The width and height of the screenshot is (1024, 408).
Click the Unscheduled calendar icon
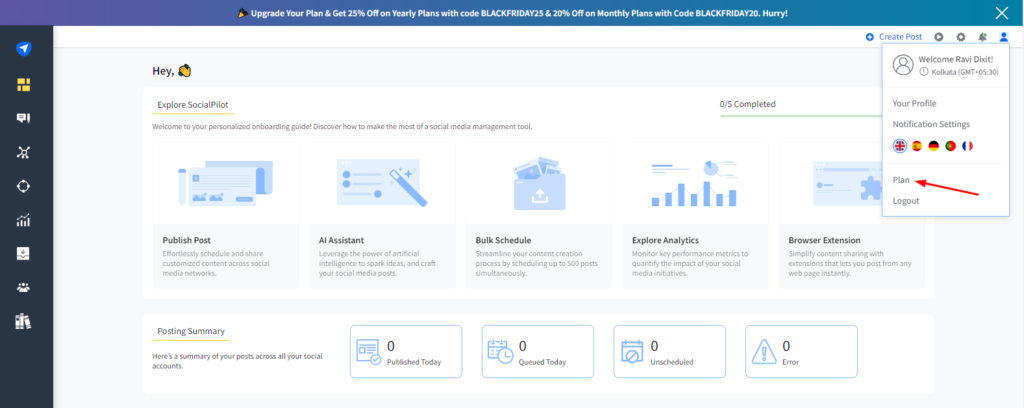click(632, 351)
